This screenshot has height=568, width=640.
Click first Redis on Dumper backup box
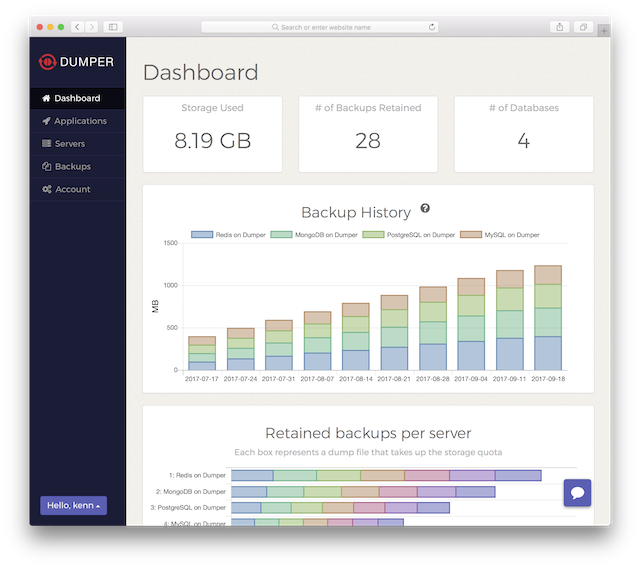coord(252,475)
